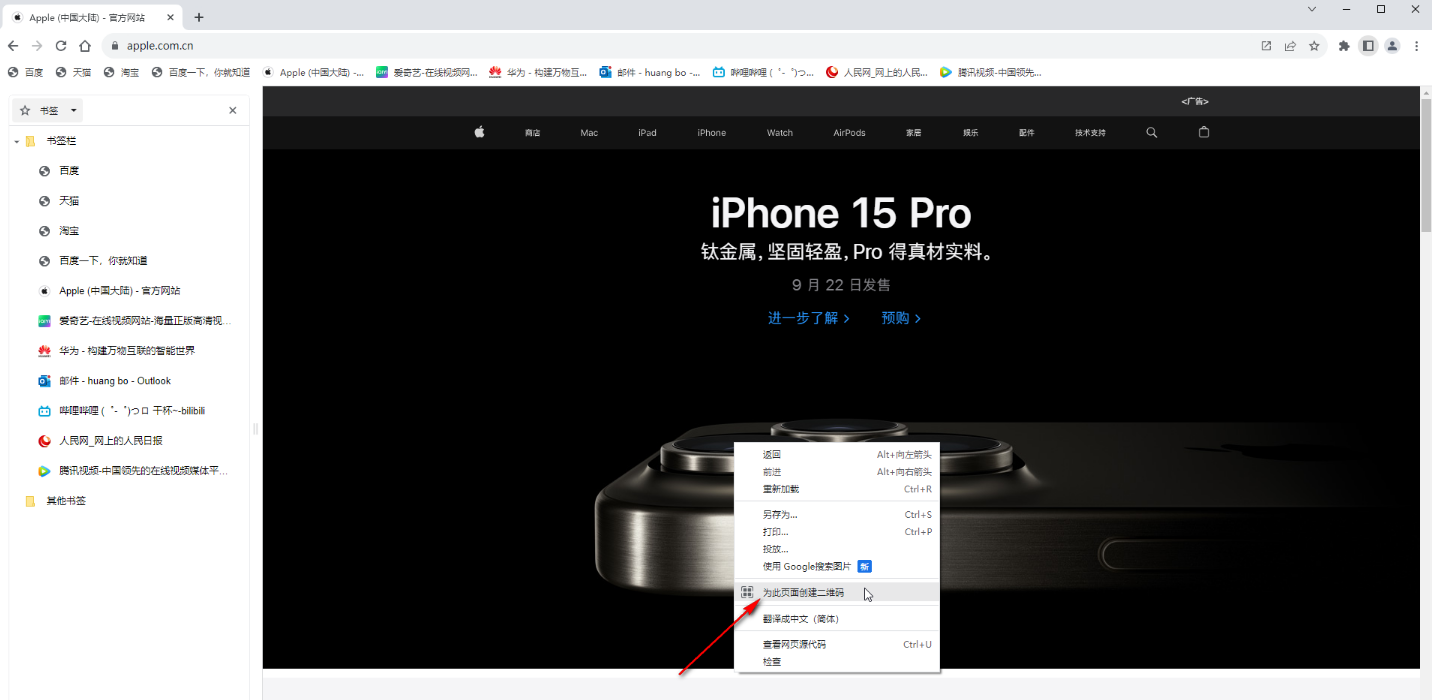
Task: Click the open-in-new-window icon in address bar
Action: point(1266,46)
